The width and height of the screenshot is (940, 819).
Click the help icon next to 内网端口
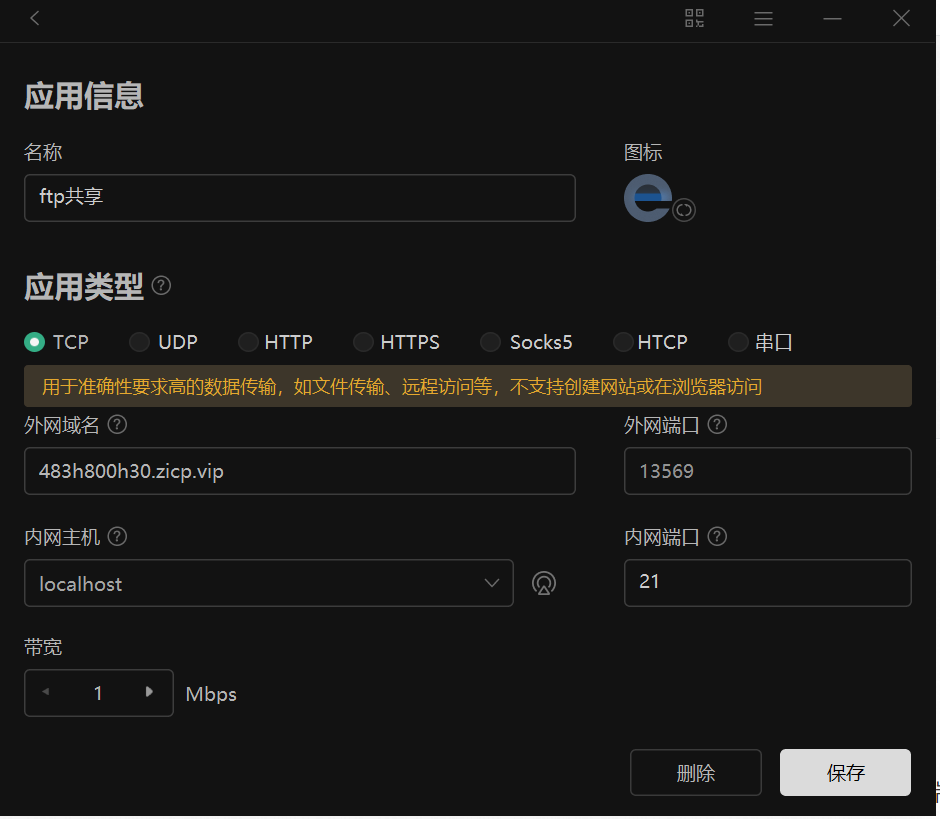(717, 537)
